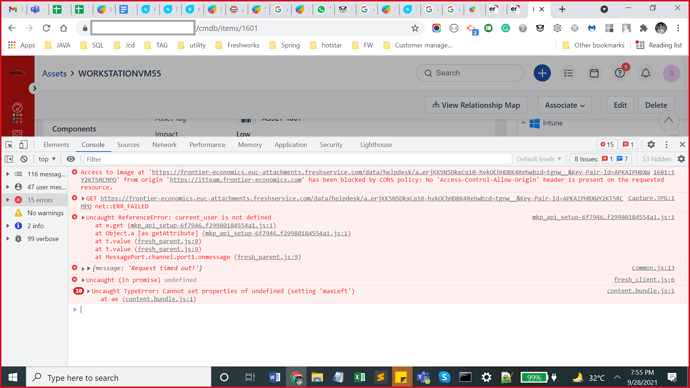Viewport: 690px width, 388px height.
Task: Click the scroll-to-top round arrow button
Action: pos(668,120)
